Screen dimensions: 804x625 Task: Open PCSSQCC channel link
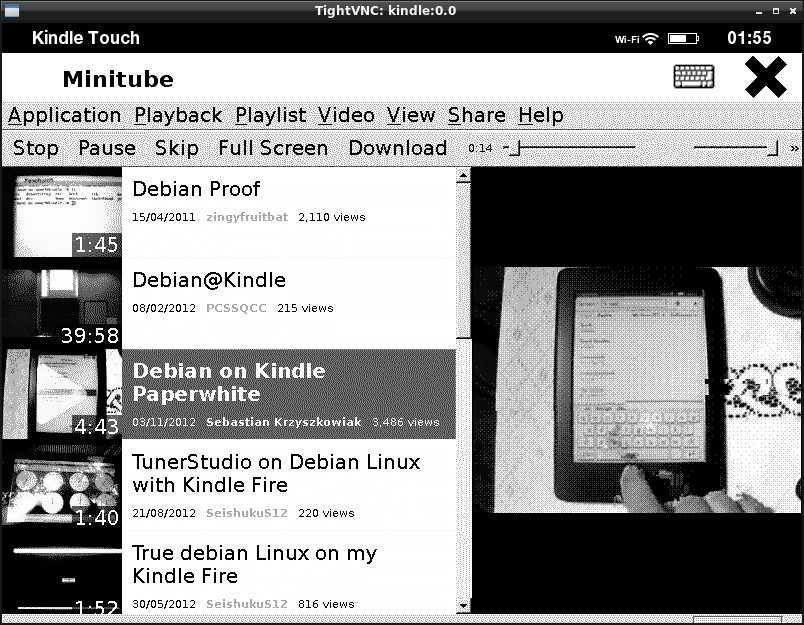click(x=236, y=308)
